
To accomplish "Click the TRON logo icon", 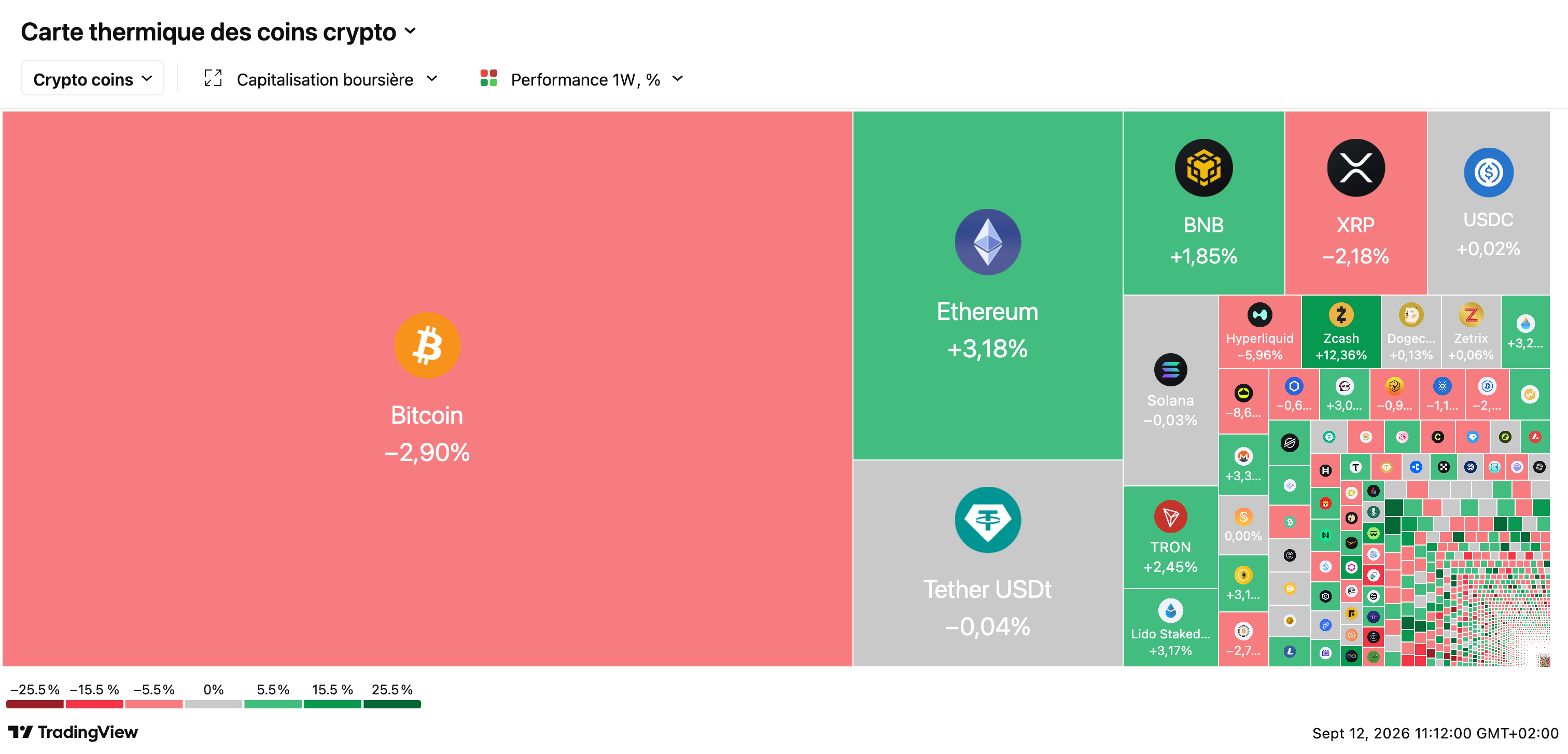I will [1170, 516].
